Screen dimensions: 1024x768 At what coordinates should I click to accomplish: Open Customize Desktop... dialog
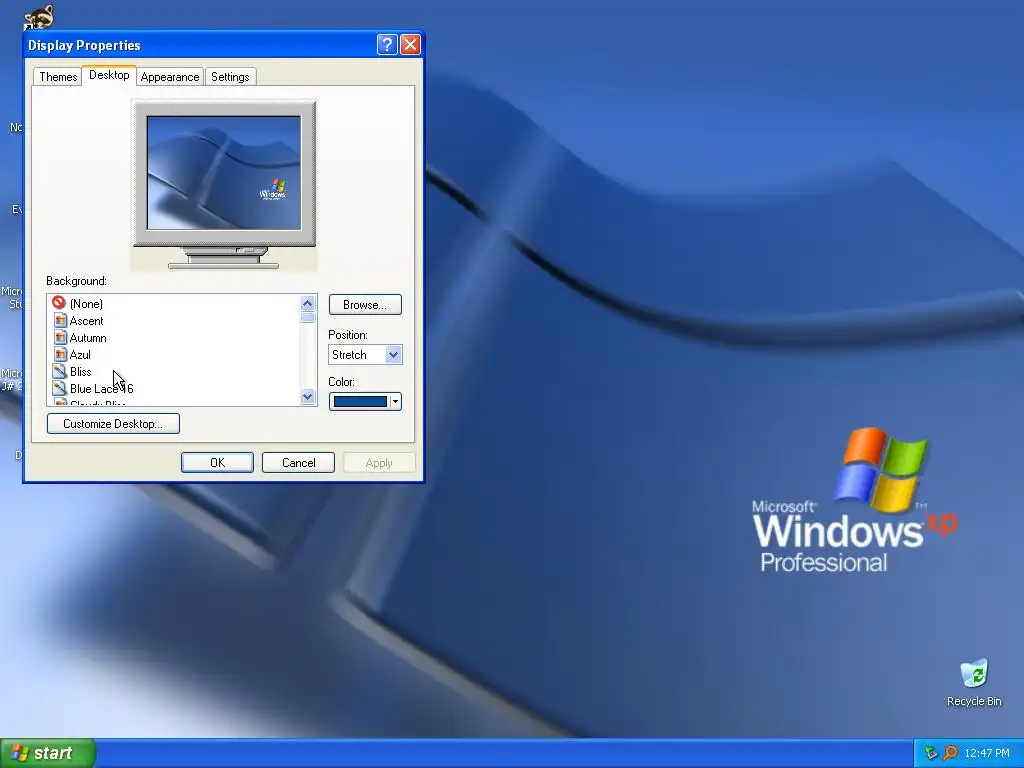(x=113, y=423)
